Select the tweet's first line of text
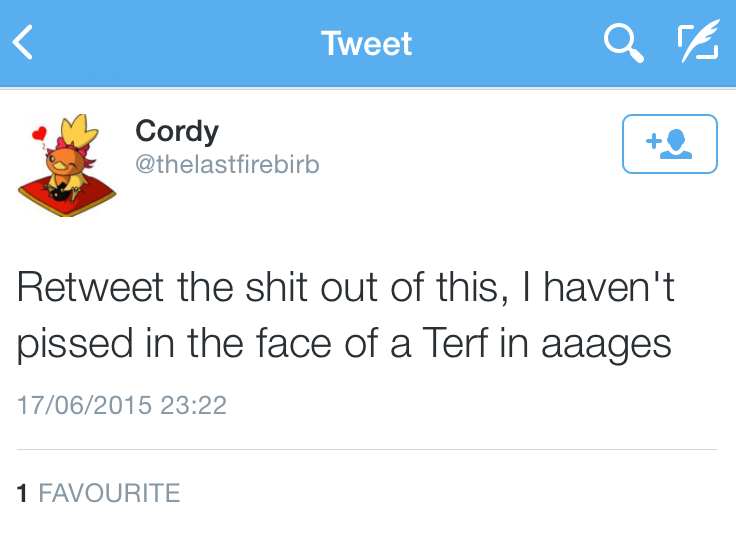This screenshot has width=736, height=533. tap(346, 288)
